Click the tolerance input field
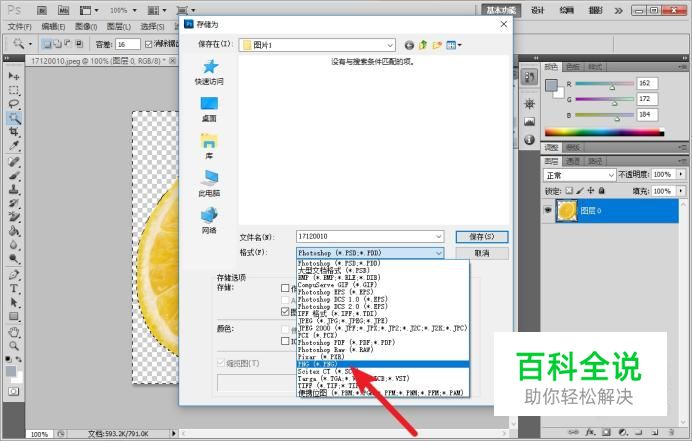Image resolution: width=692 pixels, height=441 pixels. 128,44
